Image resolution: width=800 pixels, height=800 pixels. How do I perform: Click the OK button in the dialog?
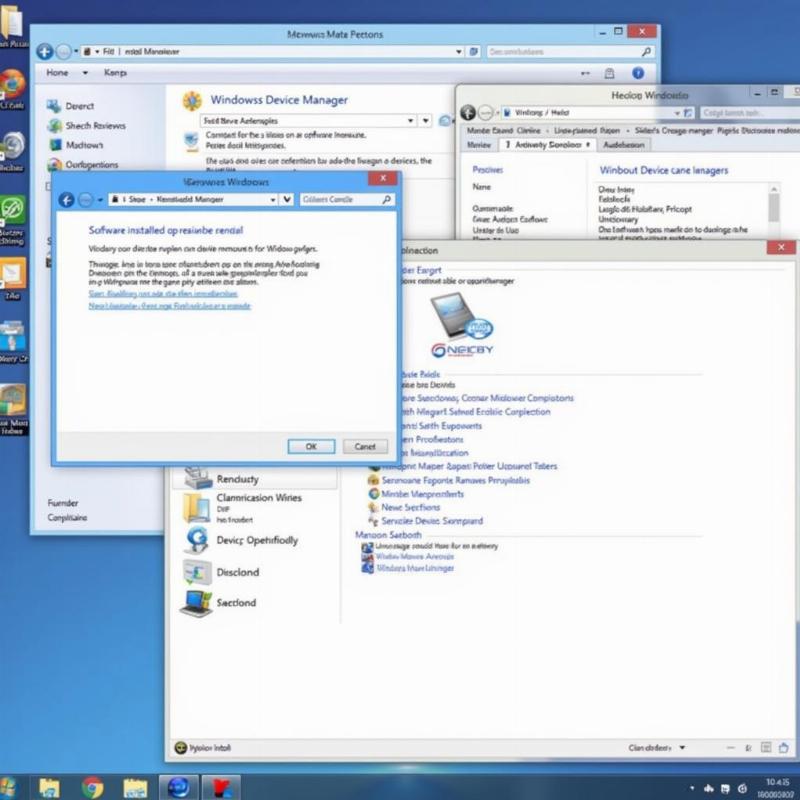(x=311, y=446)
